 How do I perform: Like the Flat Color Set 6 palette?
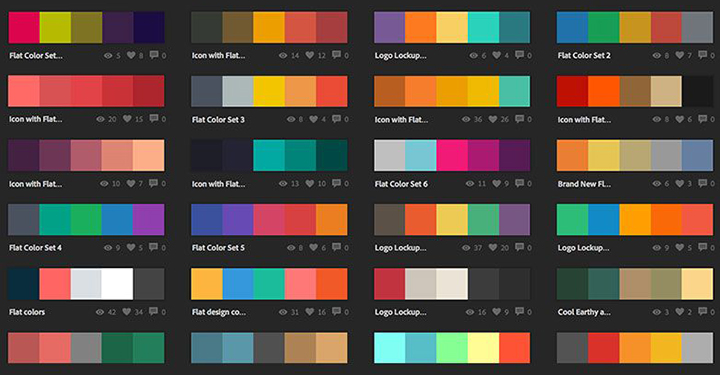coord(496,183)
